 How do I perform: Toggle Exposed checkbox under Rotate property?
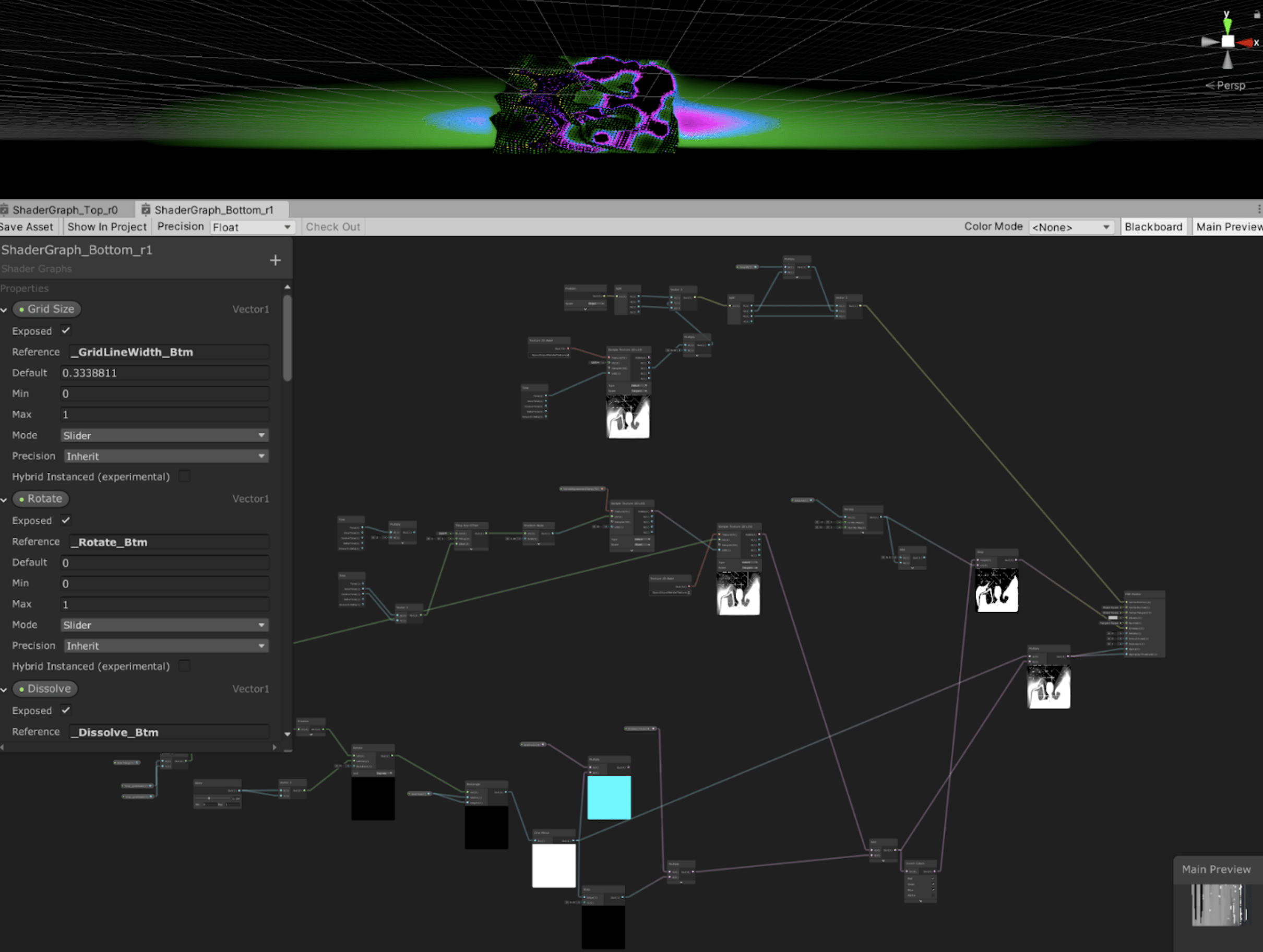coord(66,520)
